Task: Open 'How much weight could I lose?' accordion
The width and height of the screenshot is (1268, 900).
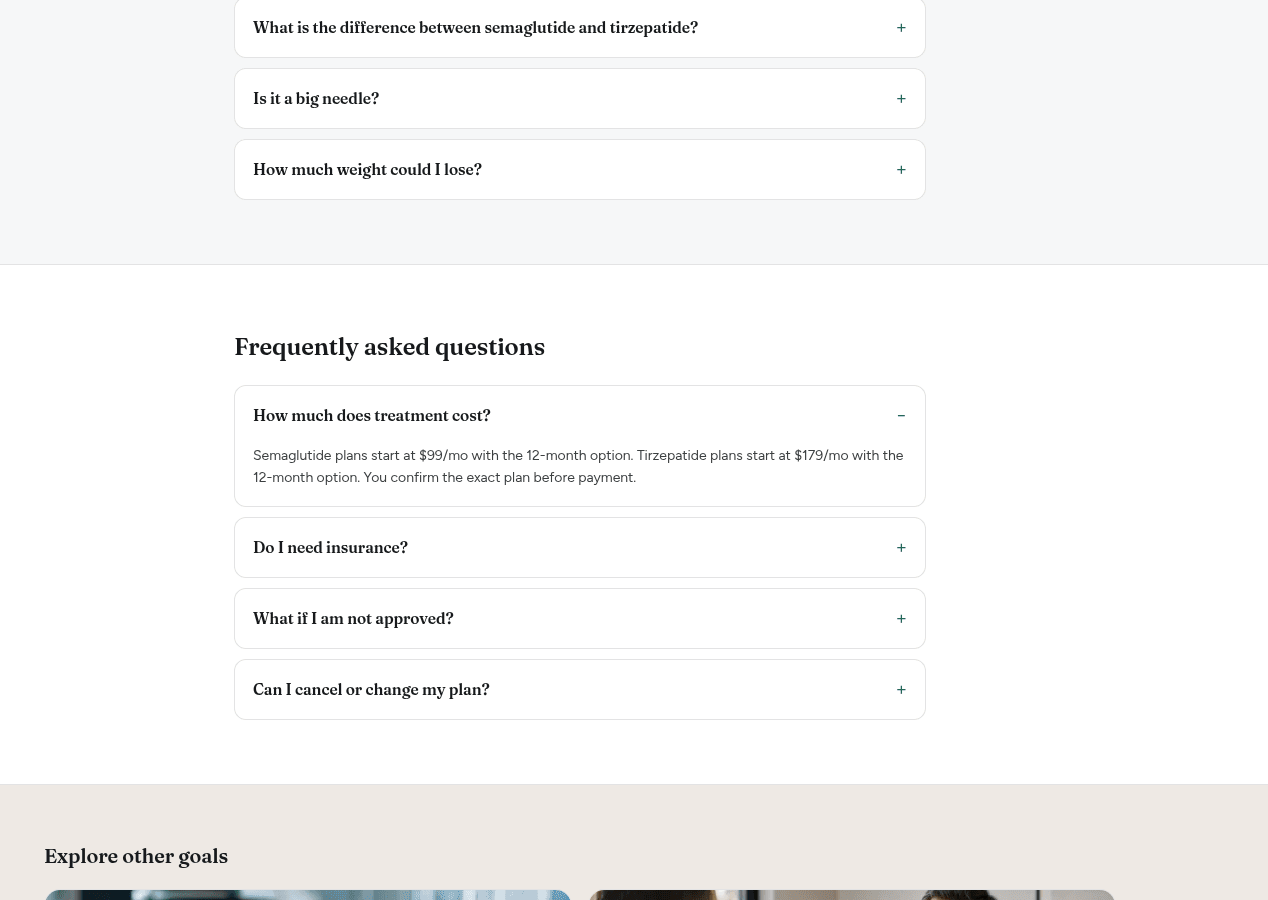Action: [x=367, y=170]
